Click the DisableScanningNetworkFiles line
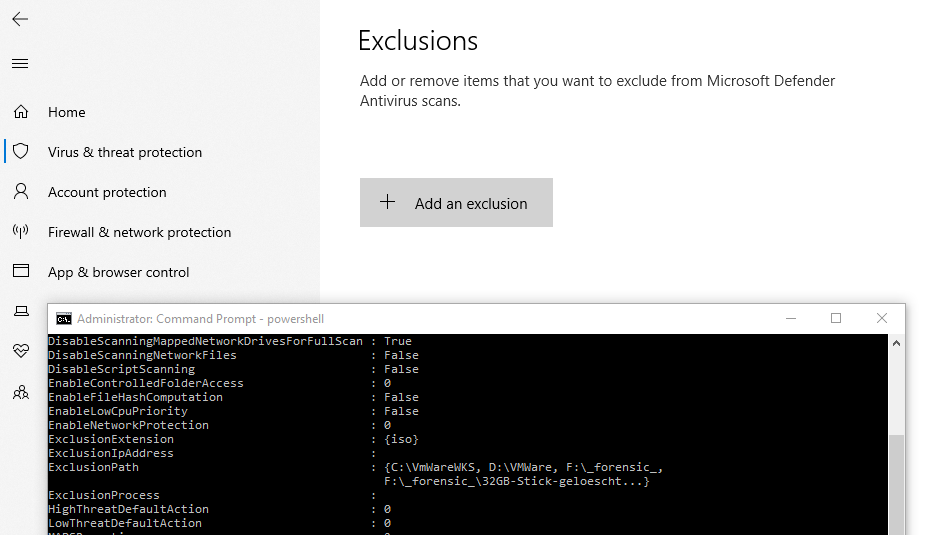This screenshot has height=535, width=951. click(233, 355)
